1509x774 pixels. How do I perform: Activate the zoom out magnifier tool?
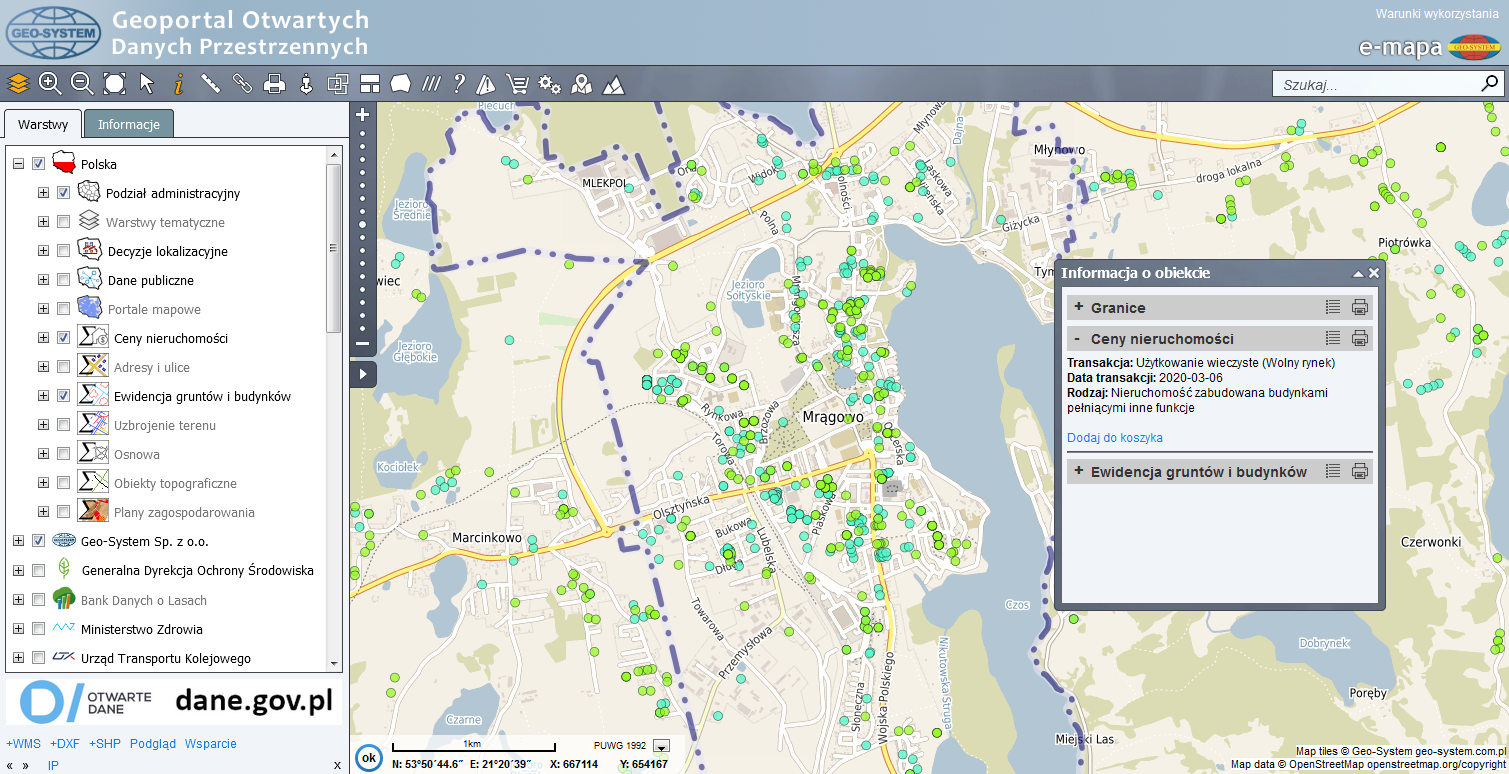pos(82,84)
